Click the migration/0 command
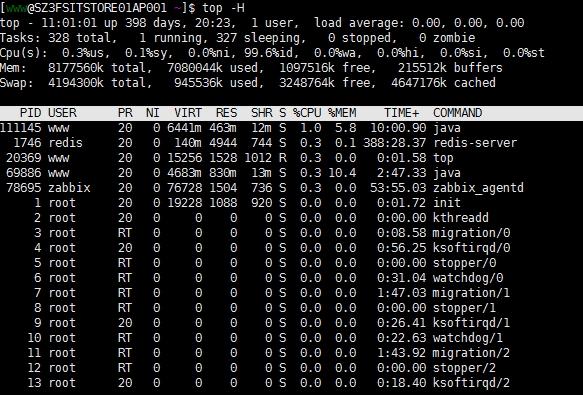Image resolution: width=583 pixels, height=395 pixels. point(471,233)
